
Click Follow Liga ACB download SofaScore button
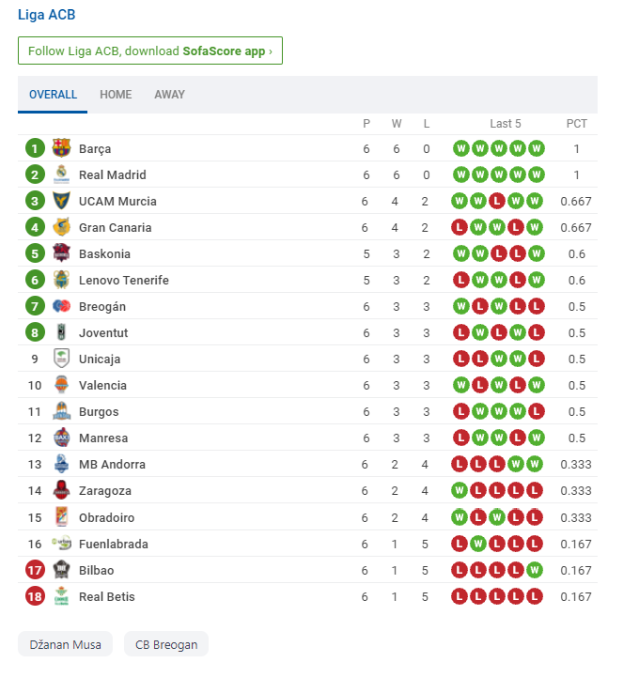[150, 51]
